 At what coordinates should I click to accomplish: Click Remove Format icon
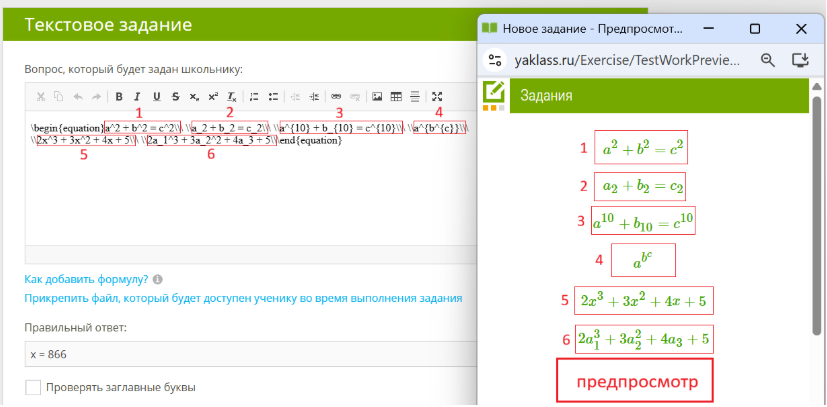pos(232,96)
